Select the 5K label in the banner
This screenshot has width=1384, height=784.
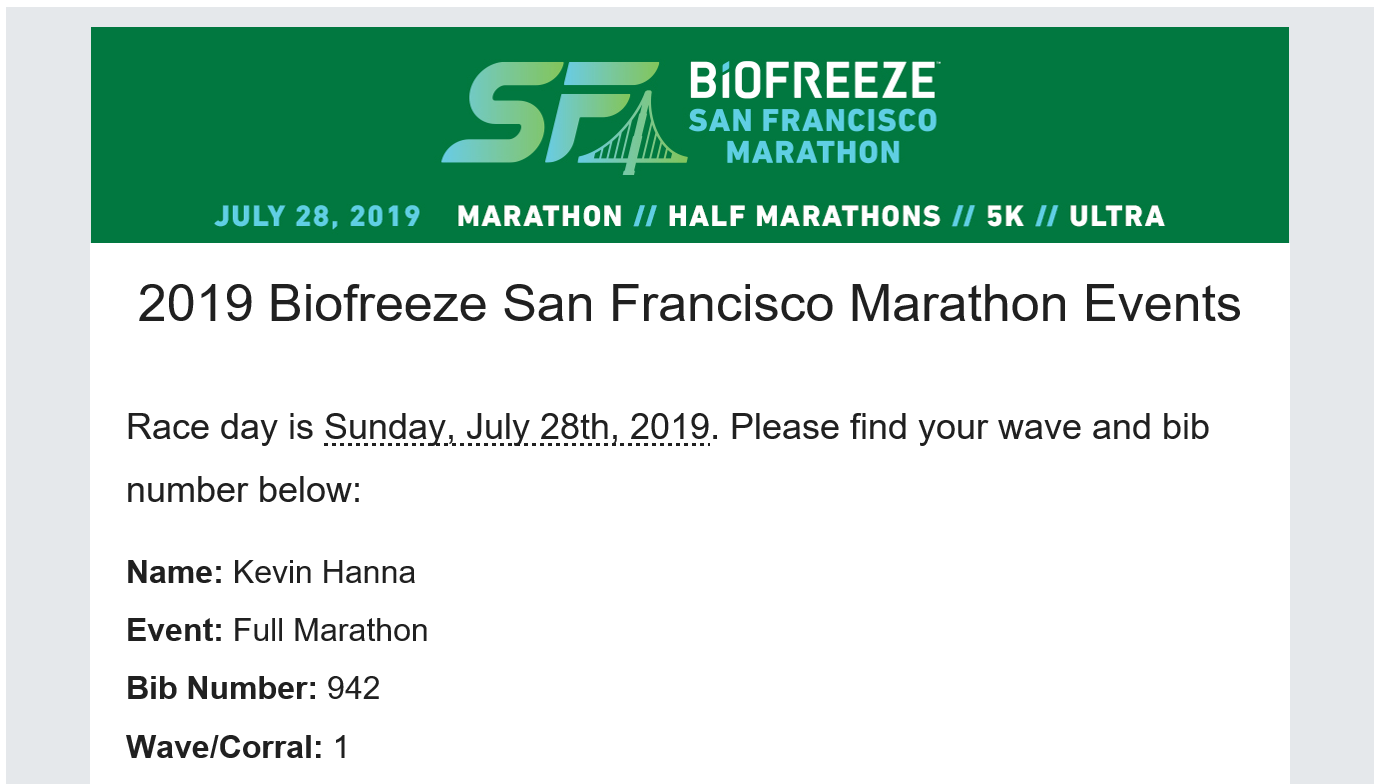1005,216
